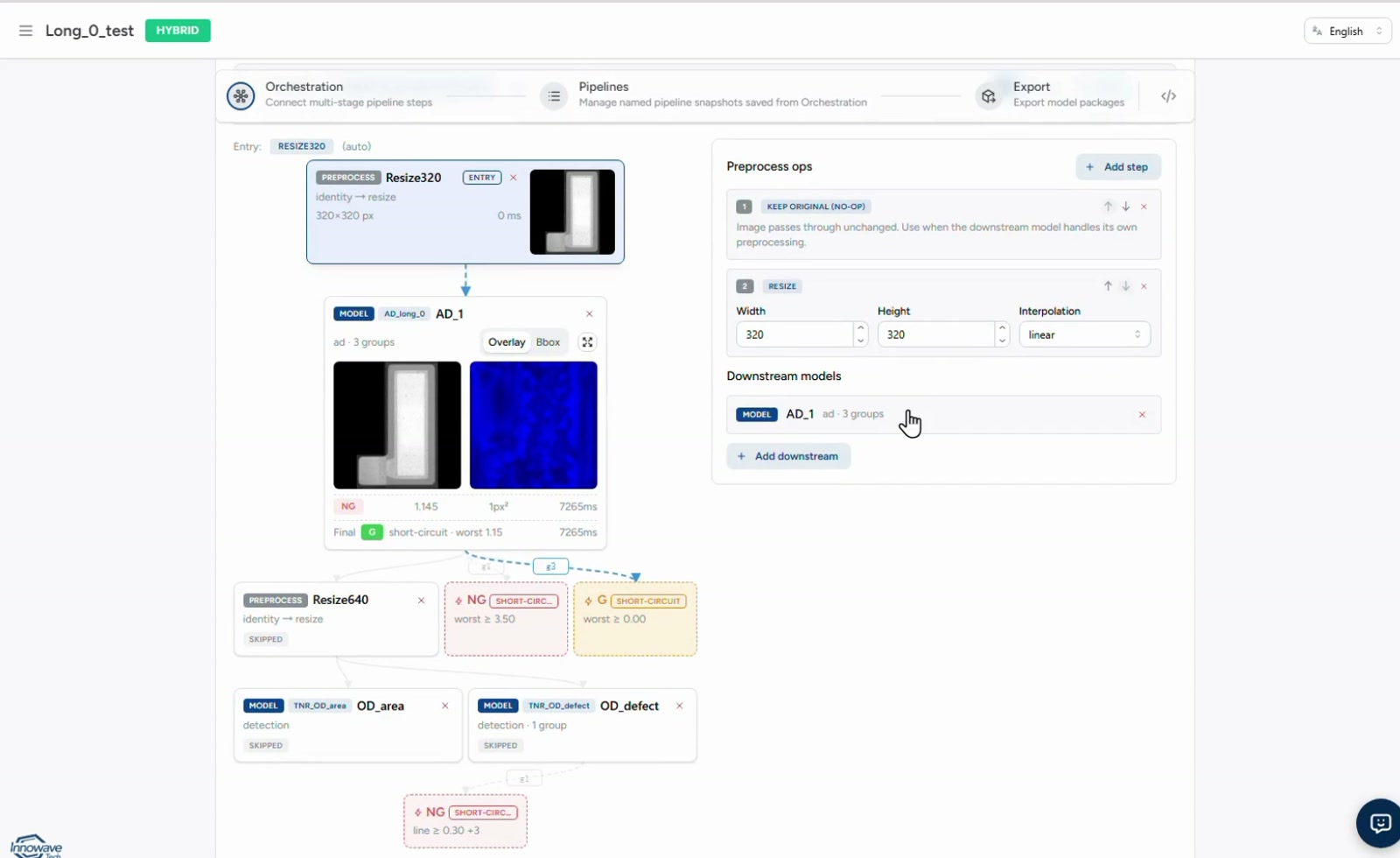
Task: Increase Height with stepper arrow
Action: click(1002, 328)
